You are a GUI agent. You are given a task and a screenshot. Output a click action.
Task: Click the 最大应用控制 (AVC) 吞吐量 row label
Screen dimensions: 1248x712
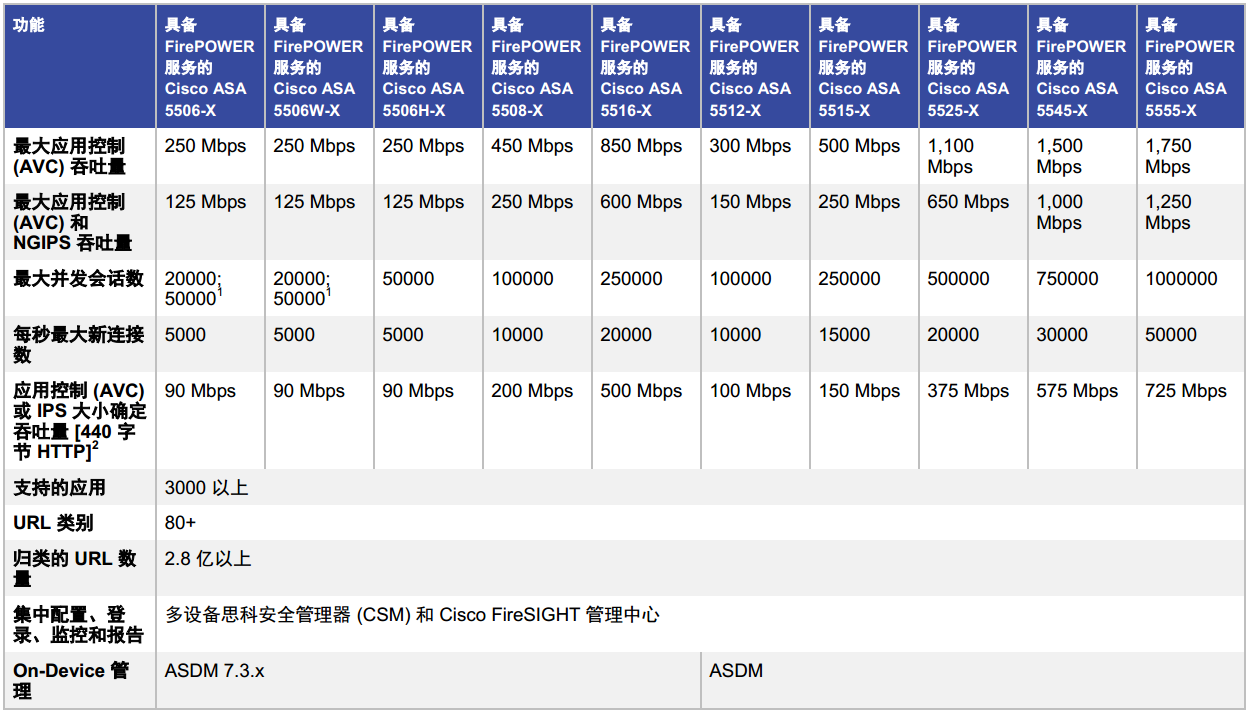69,156
